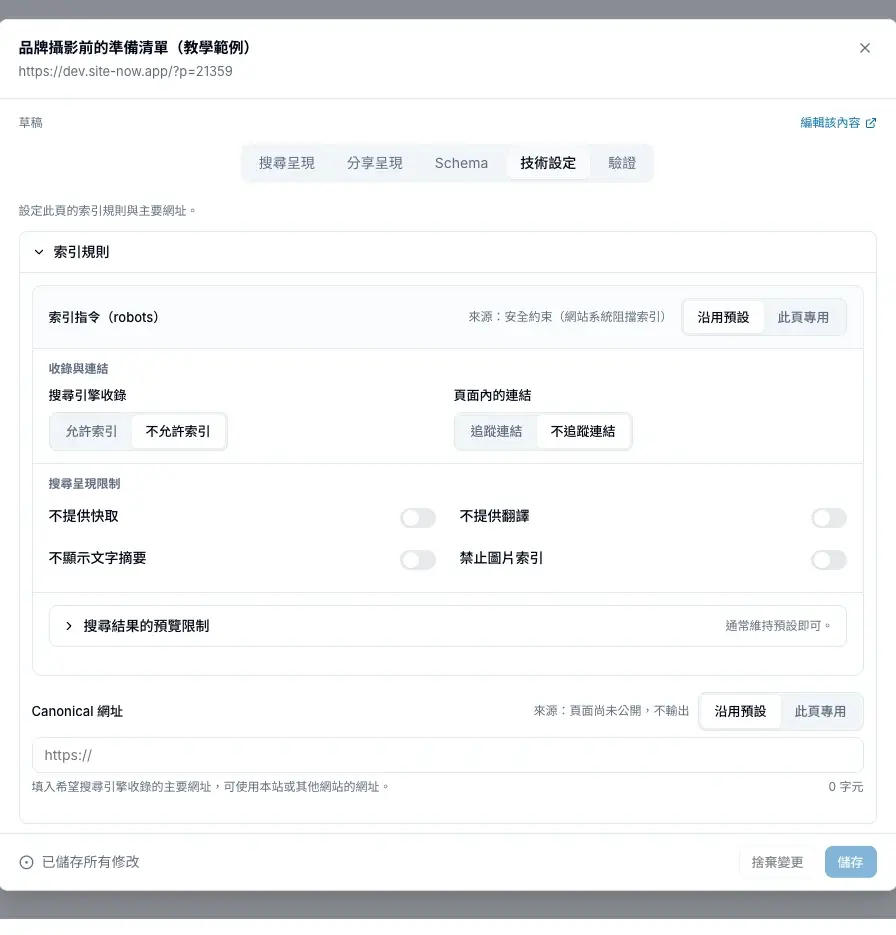Screen dimensions: 896x935
Task: Click the 來源：安全約束 source text
Action: [566, 317]
